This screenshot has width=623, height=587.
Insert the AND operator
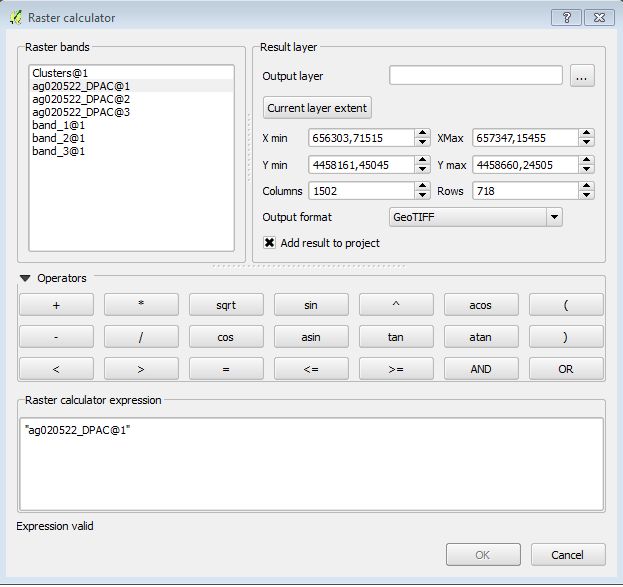point(481,369)
